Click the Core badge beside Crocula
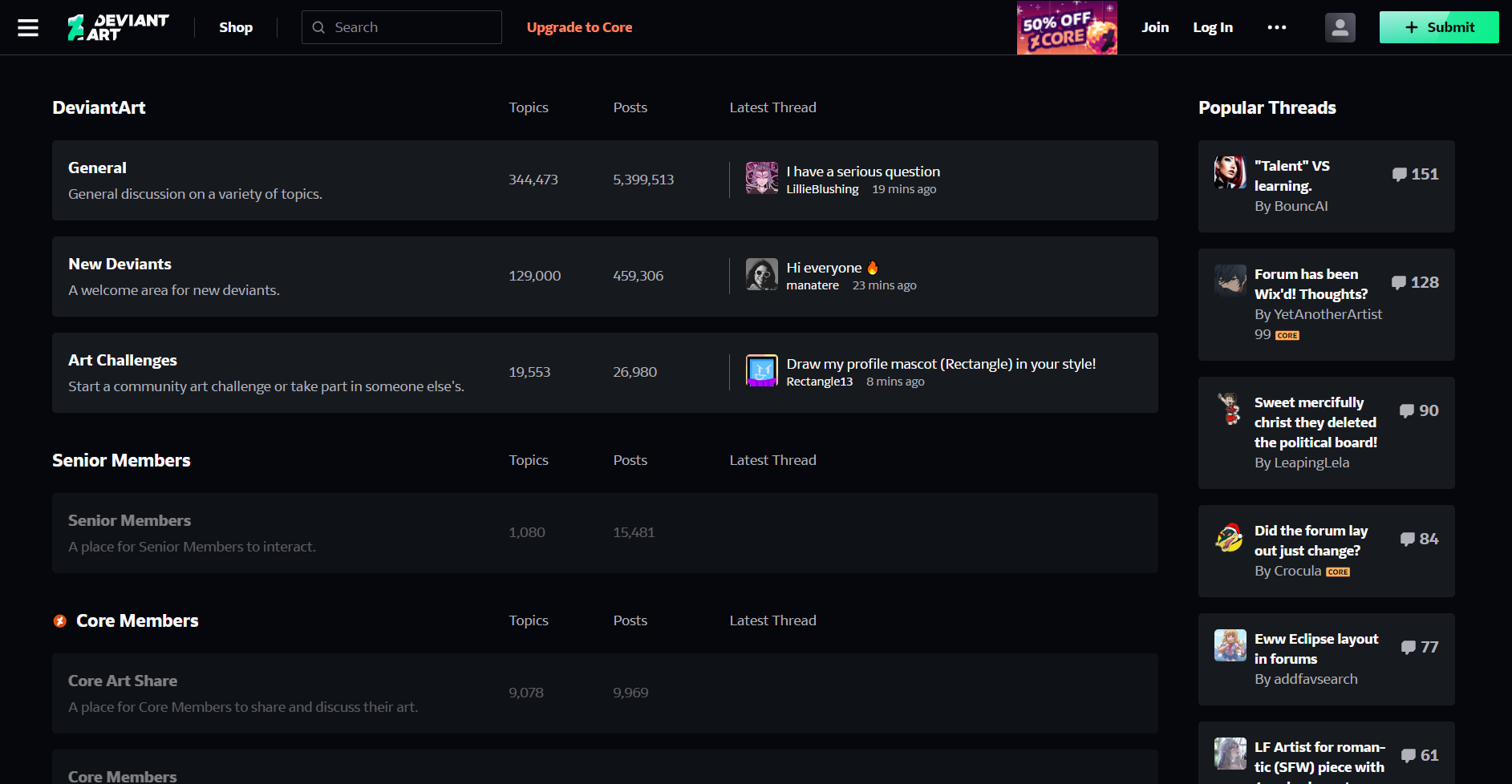The height and width of the screenshot is (784, 1512). coord(1338,572)
